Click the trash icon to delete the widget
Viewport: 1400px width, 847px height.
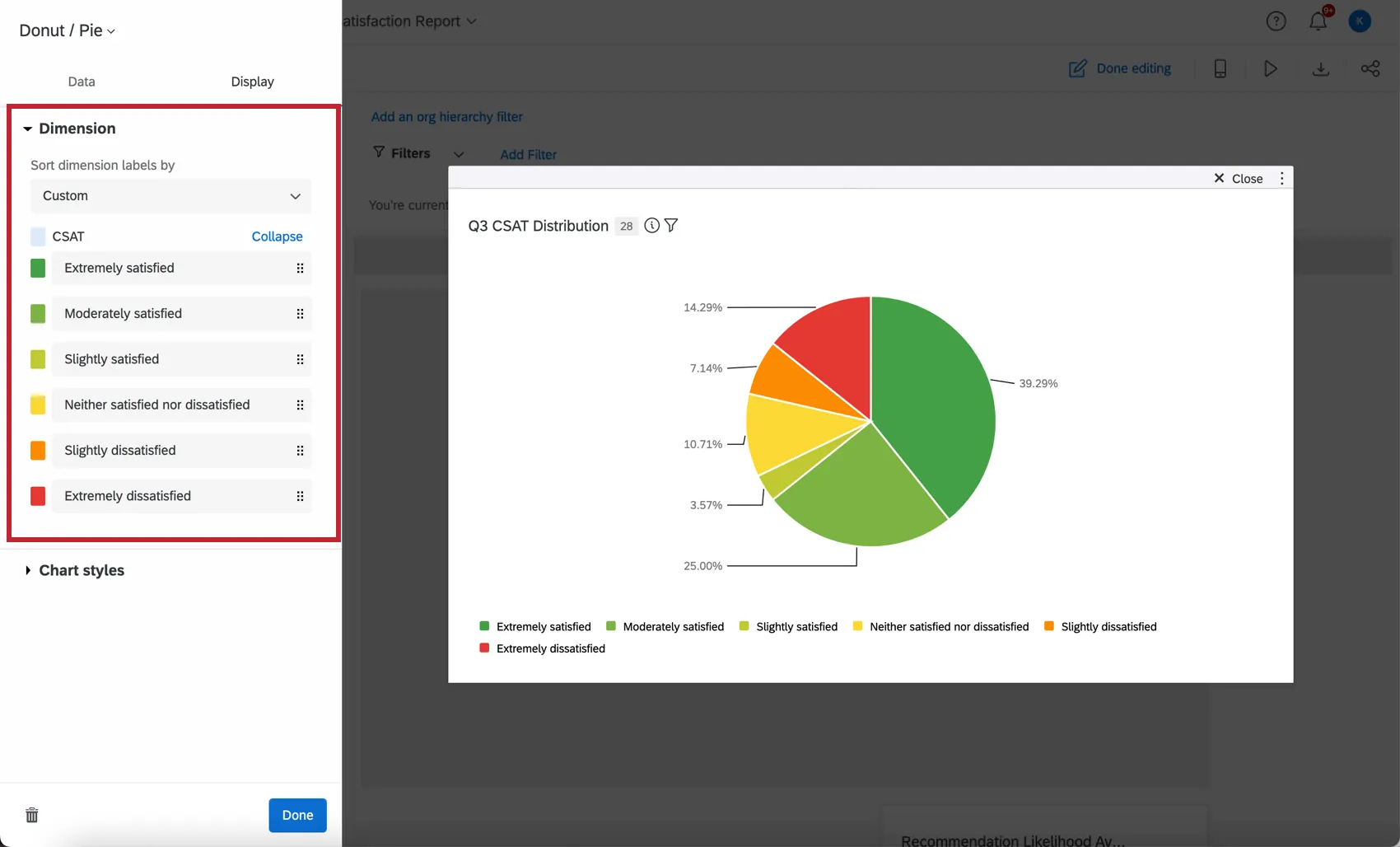32,815
